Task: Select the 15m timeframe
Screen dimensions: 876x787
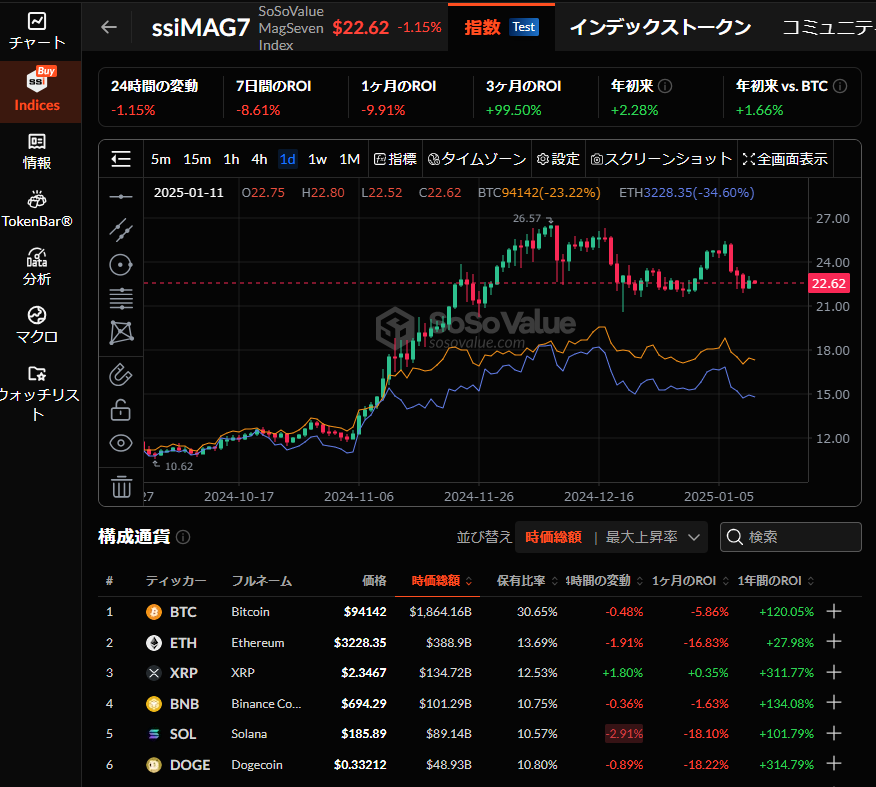Action: (x=197, y=159)
